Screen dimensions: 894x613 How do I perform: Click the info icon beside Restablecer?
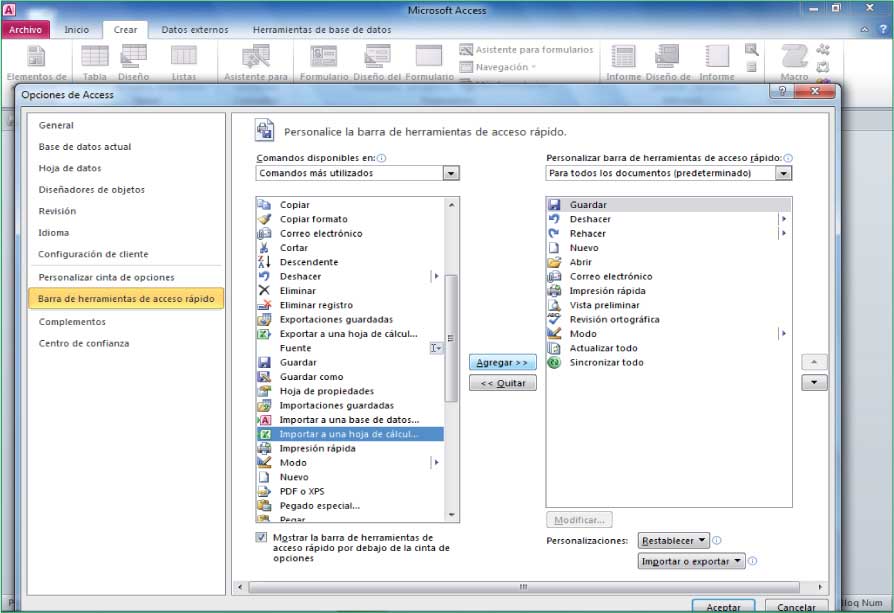point(717,540)
